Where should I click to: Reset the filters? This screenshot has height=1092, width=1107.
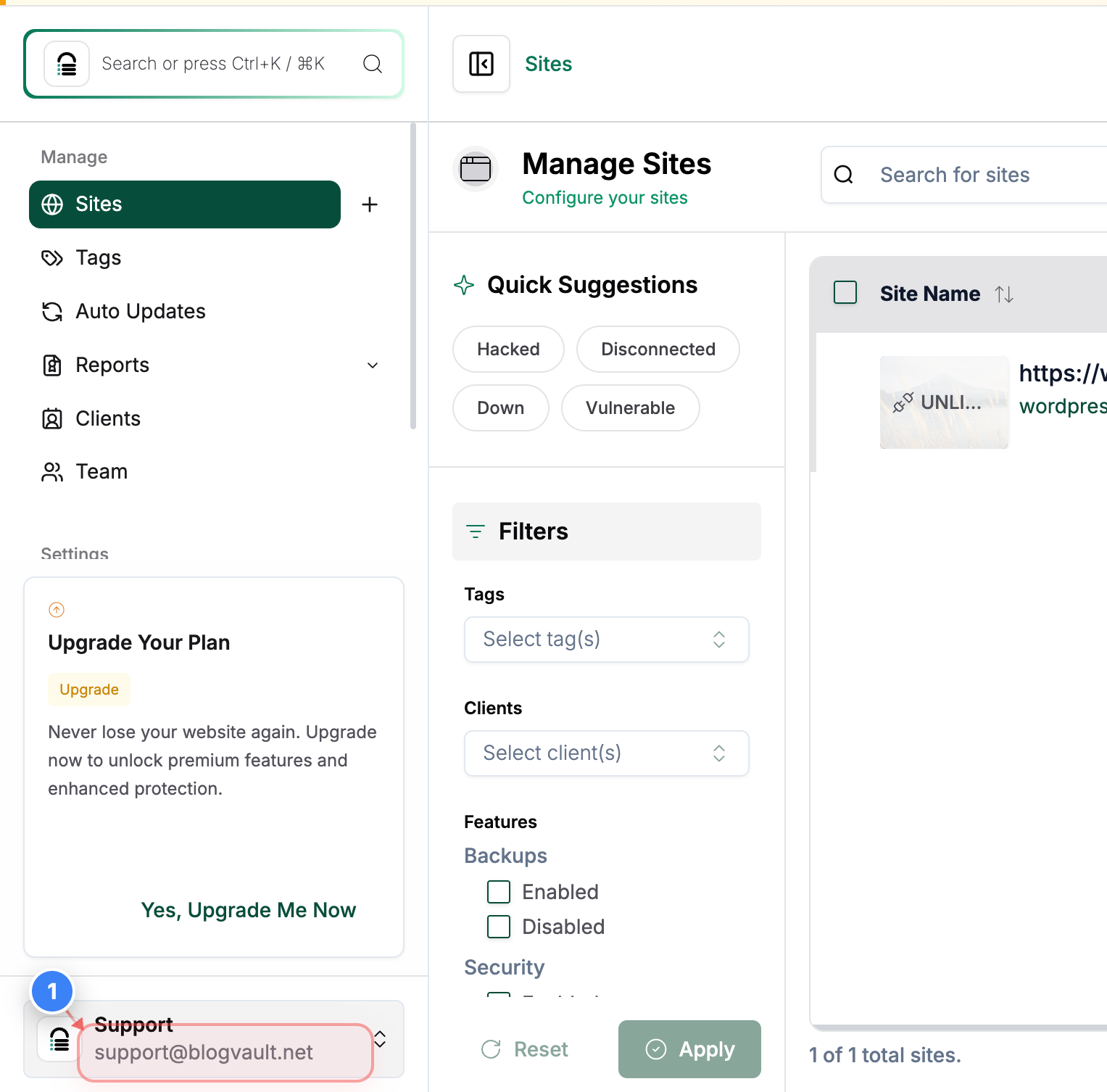(525, 1049)
